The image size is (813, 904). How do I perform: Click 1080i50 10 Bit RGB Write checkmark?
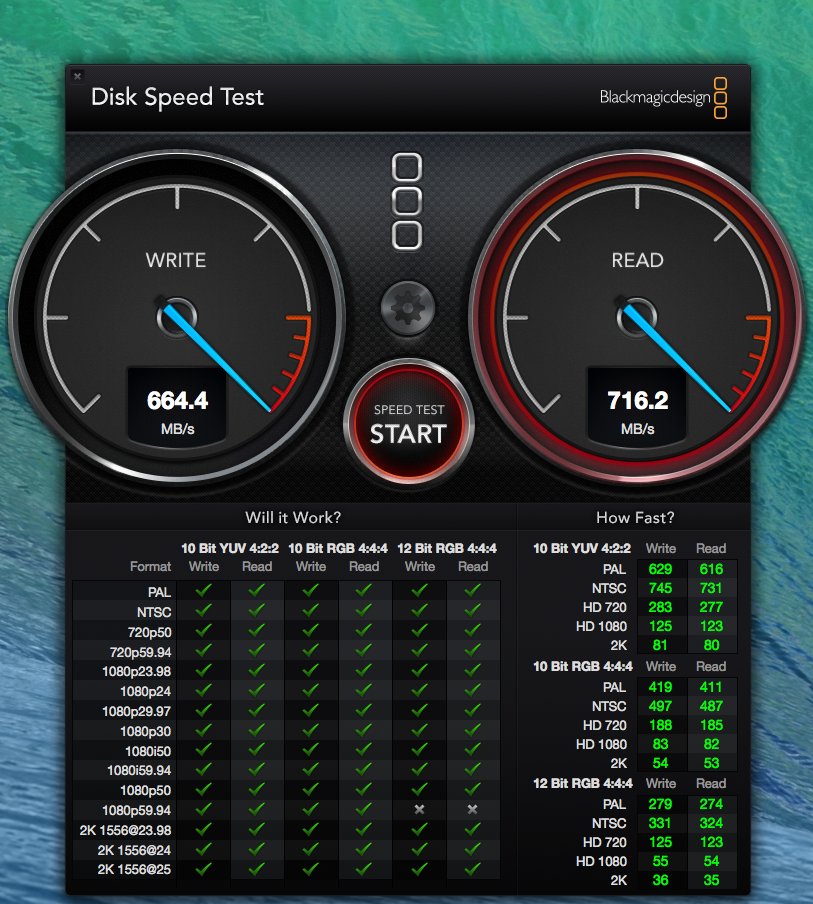pyautogui.click(x=310, y=749)
